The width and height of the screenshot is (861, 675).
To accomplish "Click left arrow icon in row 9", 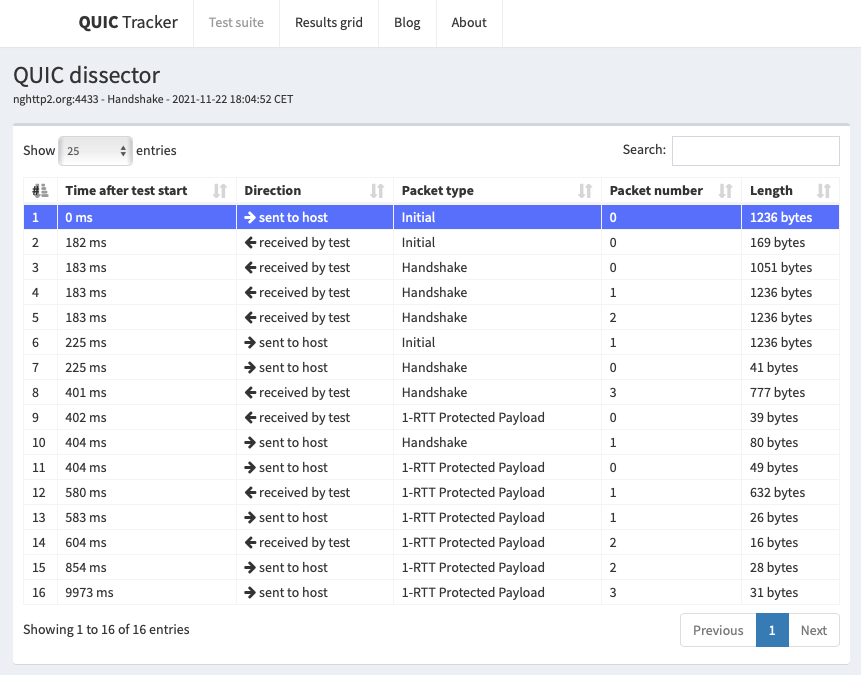I will 250,417.
